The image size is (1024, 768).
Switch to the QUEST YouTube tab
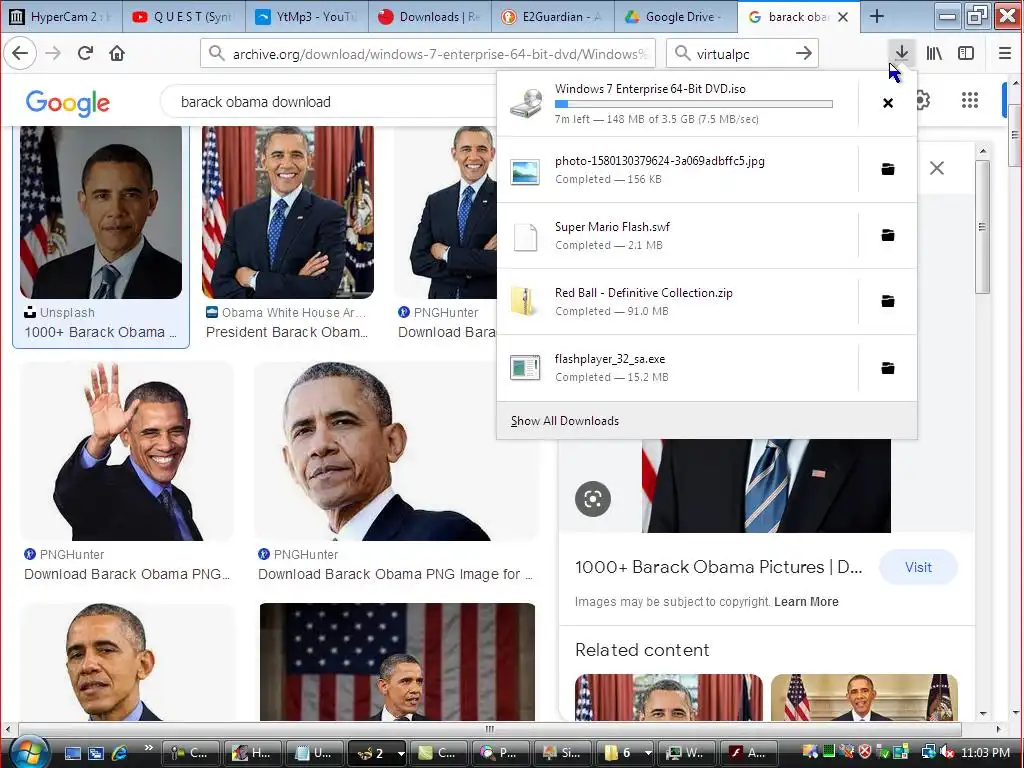(184, 16)
